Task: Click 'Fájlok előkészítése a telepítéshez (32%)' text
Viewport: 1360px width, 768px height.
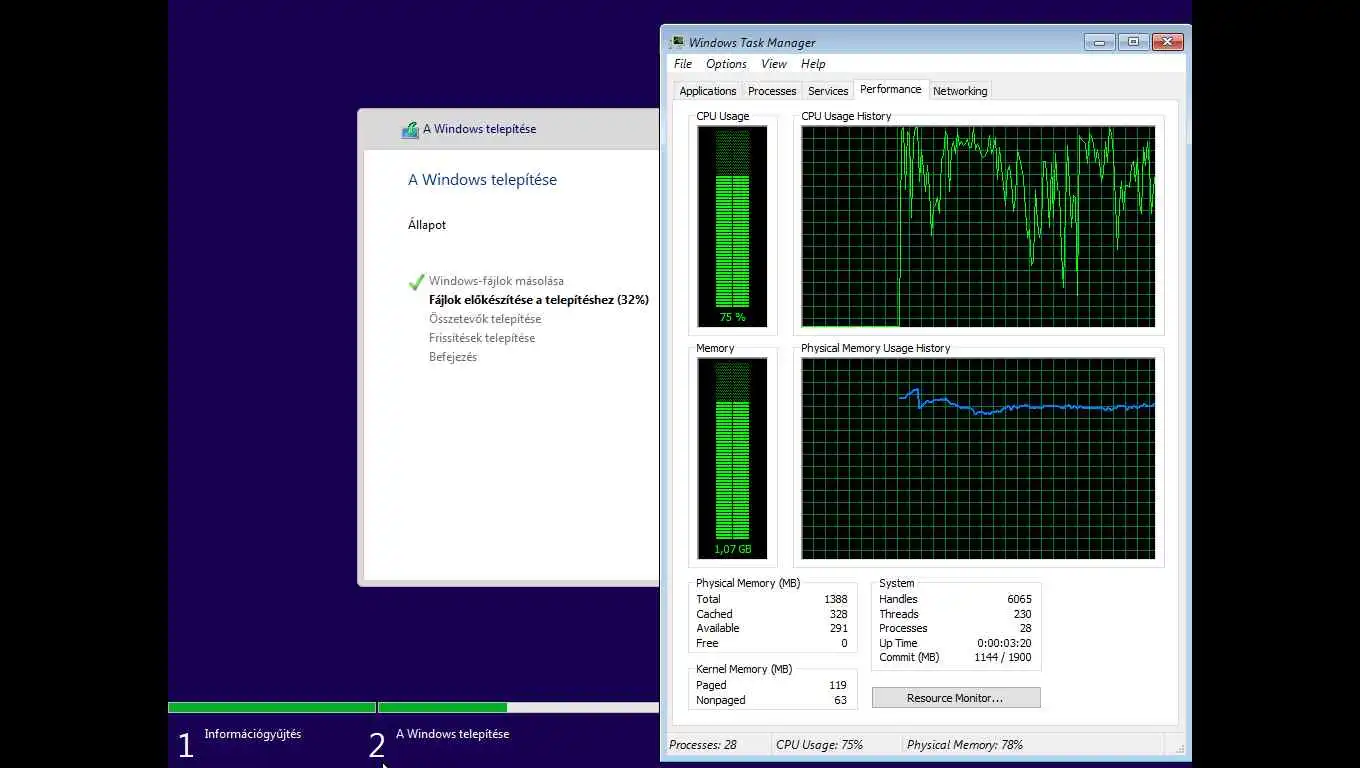Action: coord(539,300)
